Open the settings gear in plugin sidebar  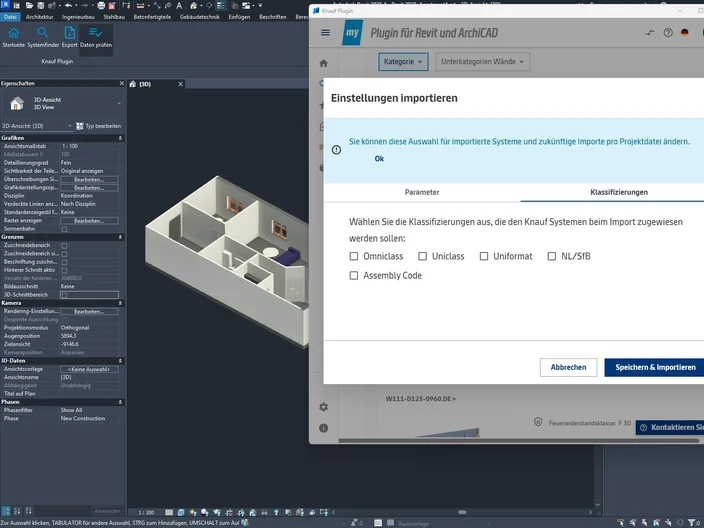tap(323, 407)
